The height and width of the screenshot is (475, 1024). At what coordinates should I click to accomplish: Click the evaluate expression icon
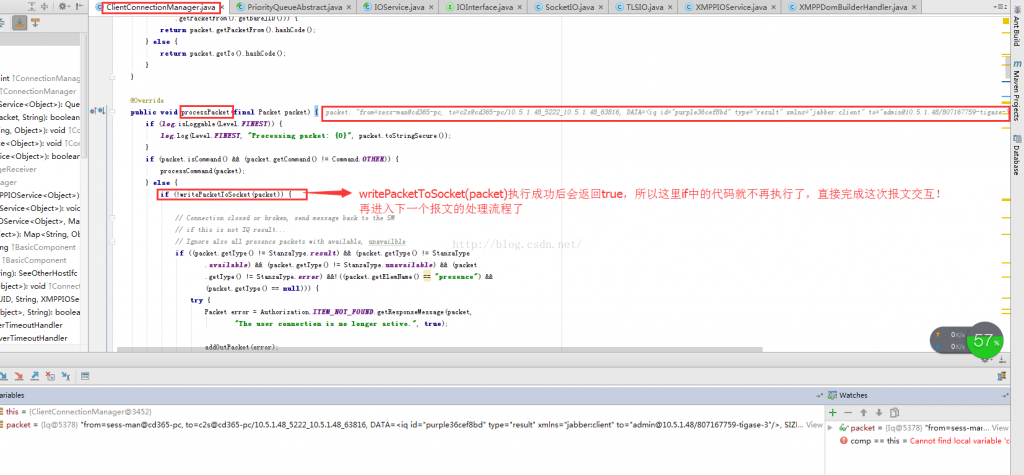click(x=85, y=376)
